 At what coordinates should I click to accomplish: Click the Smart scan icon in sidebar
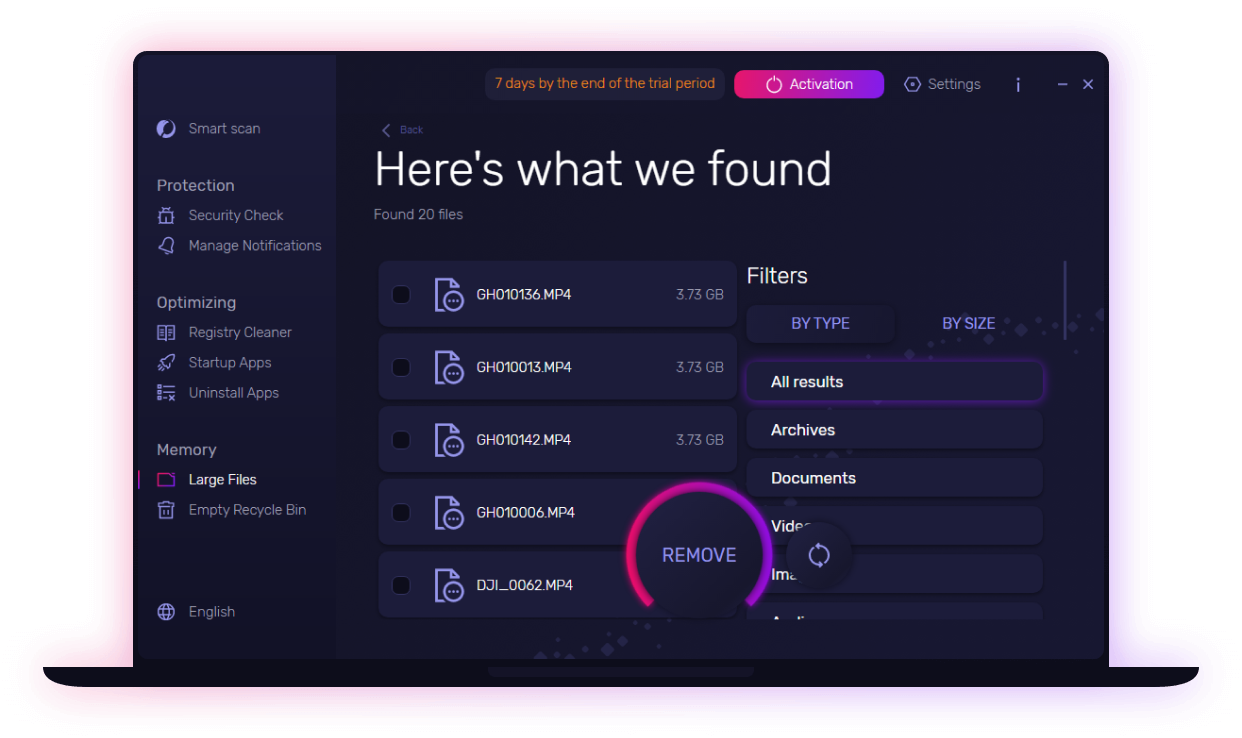[166, 129]
